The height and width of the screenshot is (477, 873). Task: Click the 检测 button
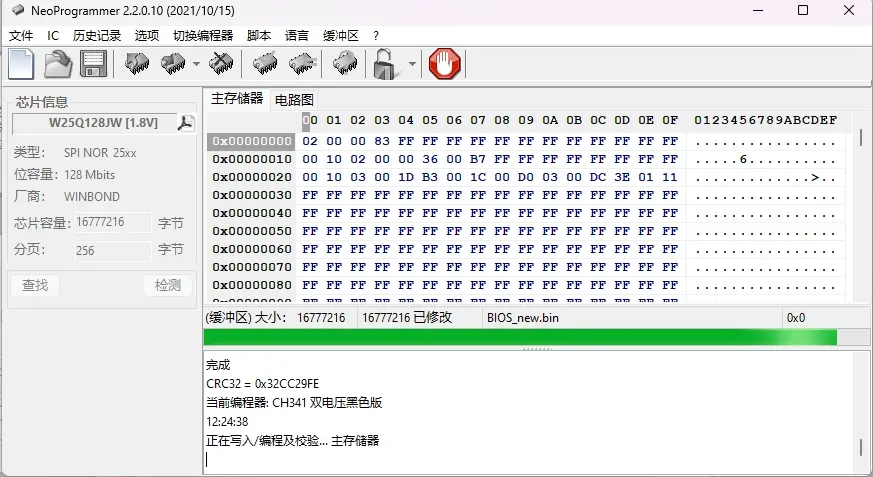(168, 286)
